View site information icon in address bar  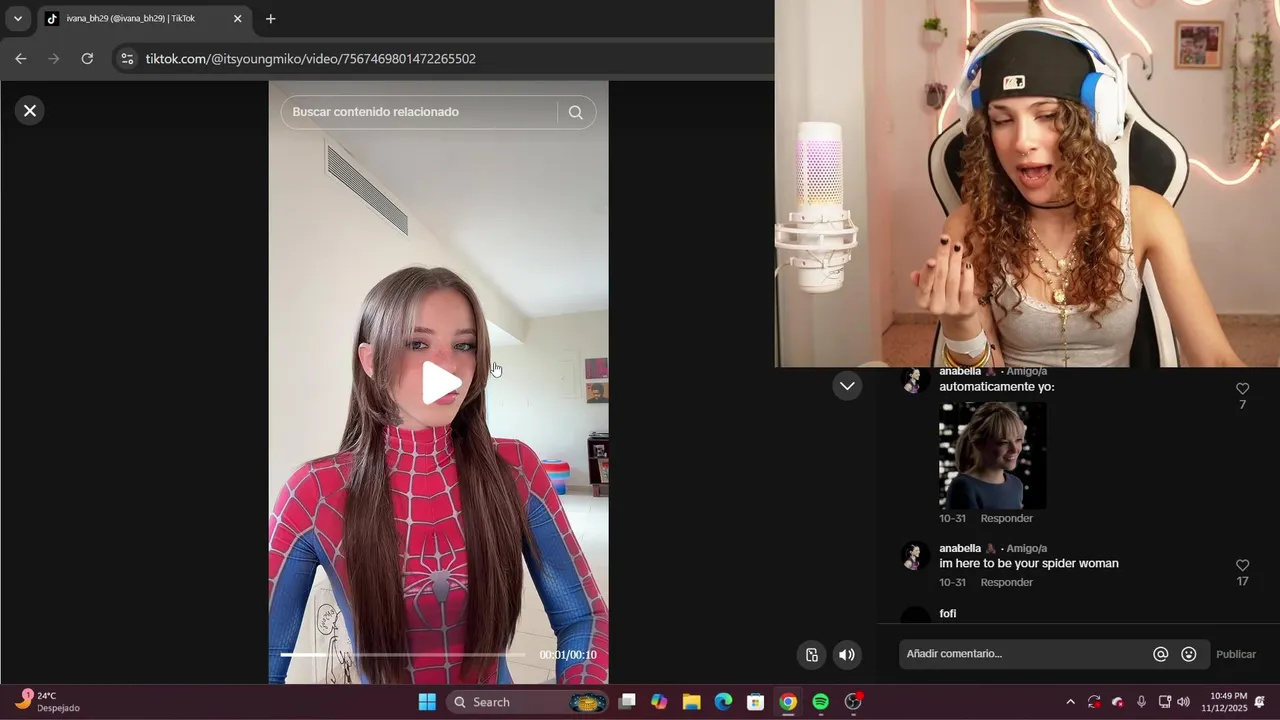pos(127,59)
